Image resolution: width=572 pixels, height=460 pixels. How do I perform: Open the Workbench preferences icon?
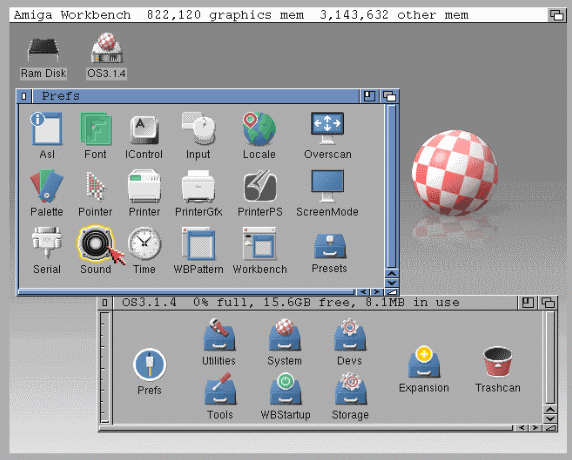pos(259,243)
